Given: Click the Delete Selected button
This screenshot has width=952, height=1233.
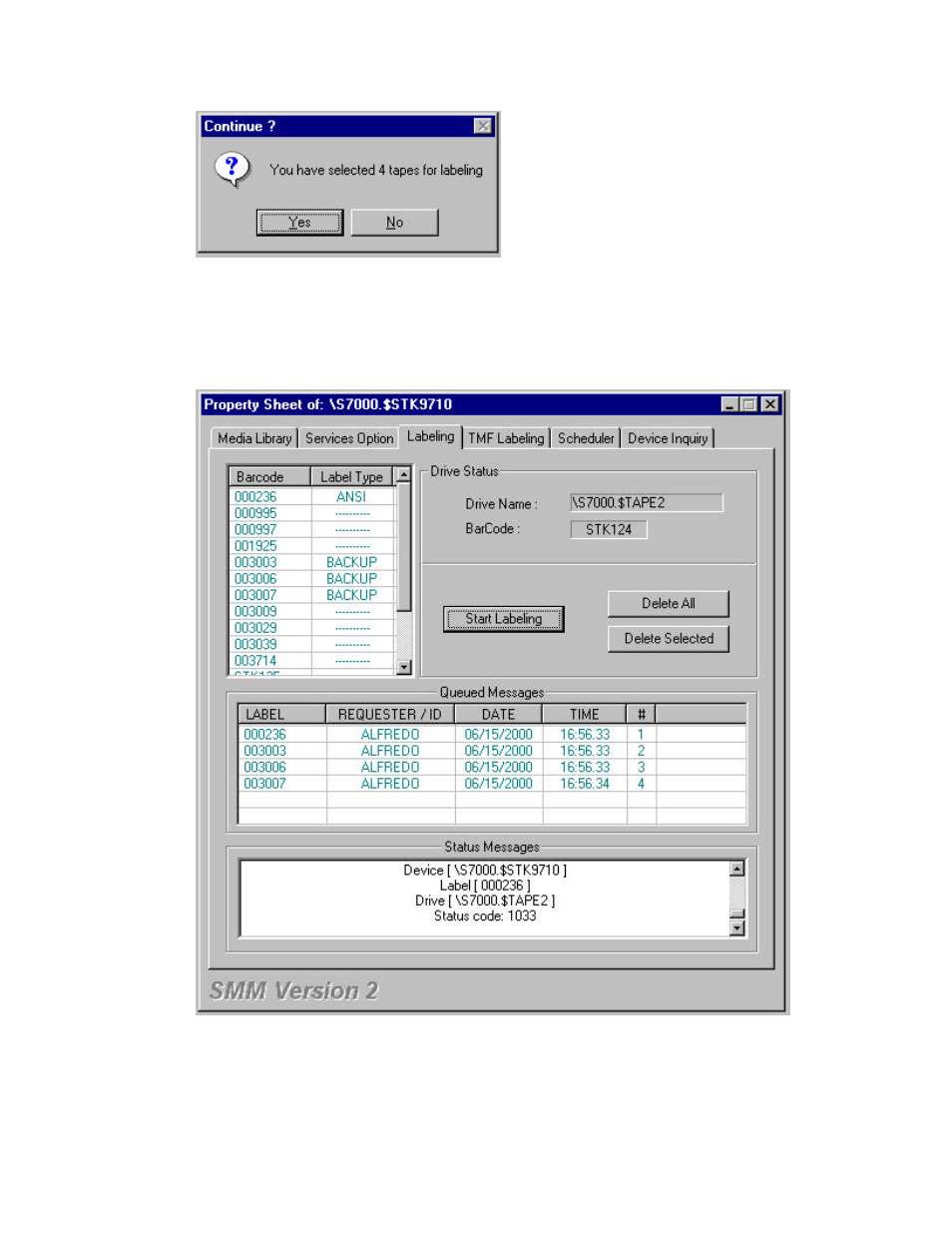Looking at the screenshot, I should [669, 638].
